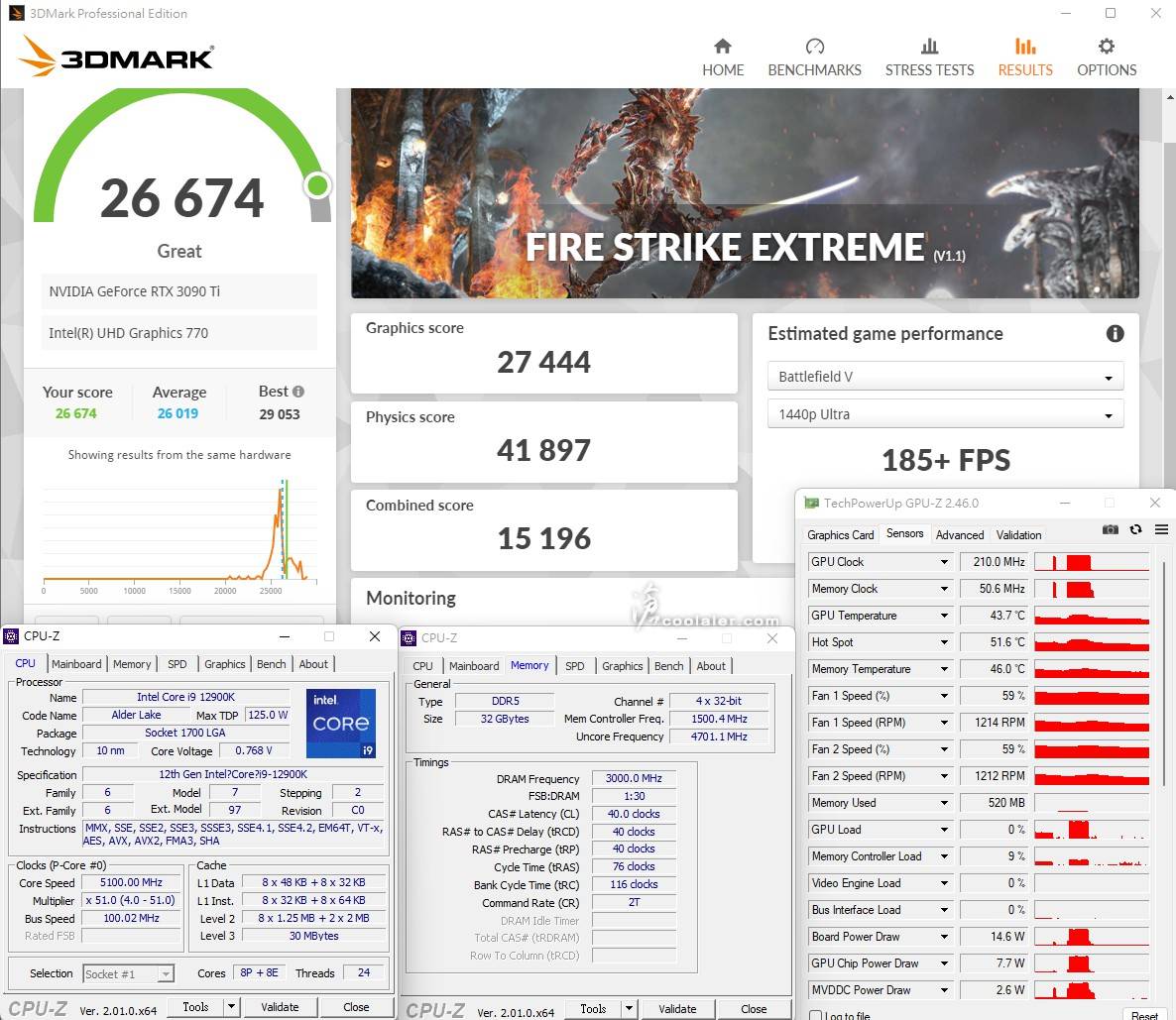
Task: Click the score distribution chart
Action: tap(180, 534)
